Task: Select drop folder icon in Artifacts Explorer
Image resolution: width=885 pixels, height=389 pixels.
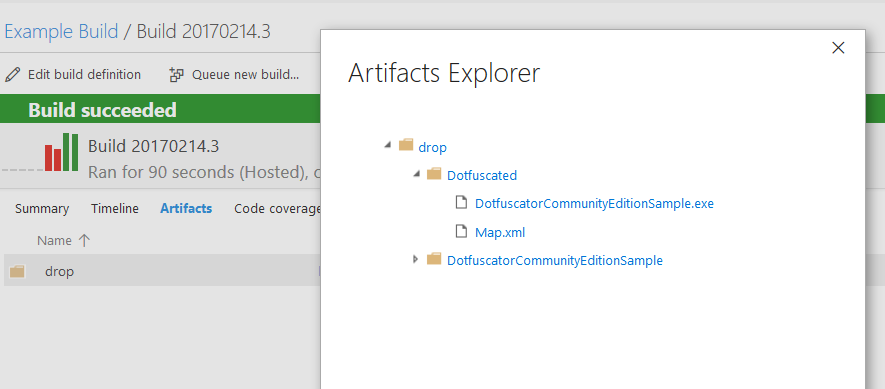Action: (406, 146)
